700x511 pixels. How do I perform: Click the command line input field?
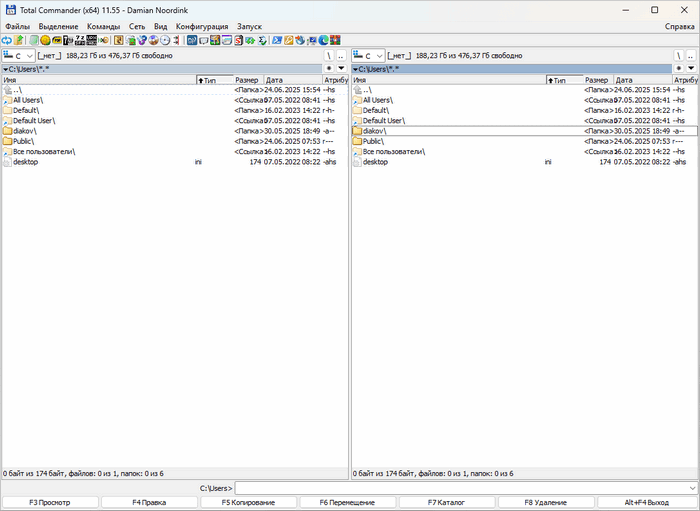460,487
